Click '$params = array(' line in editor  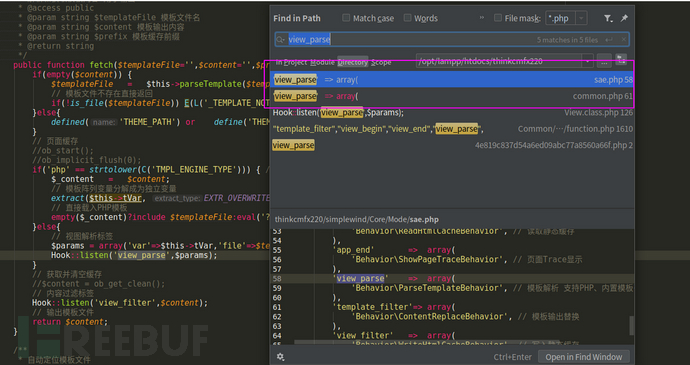point(160,246)
